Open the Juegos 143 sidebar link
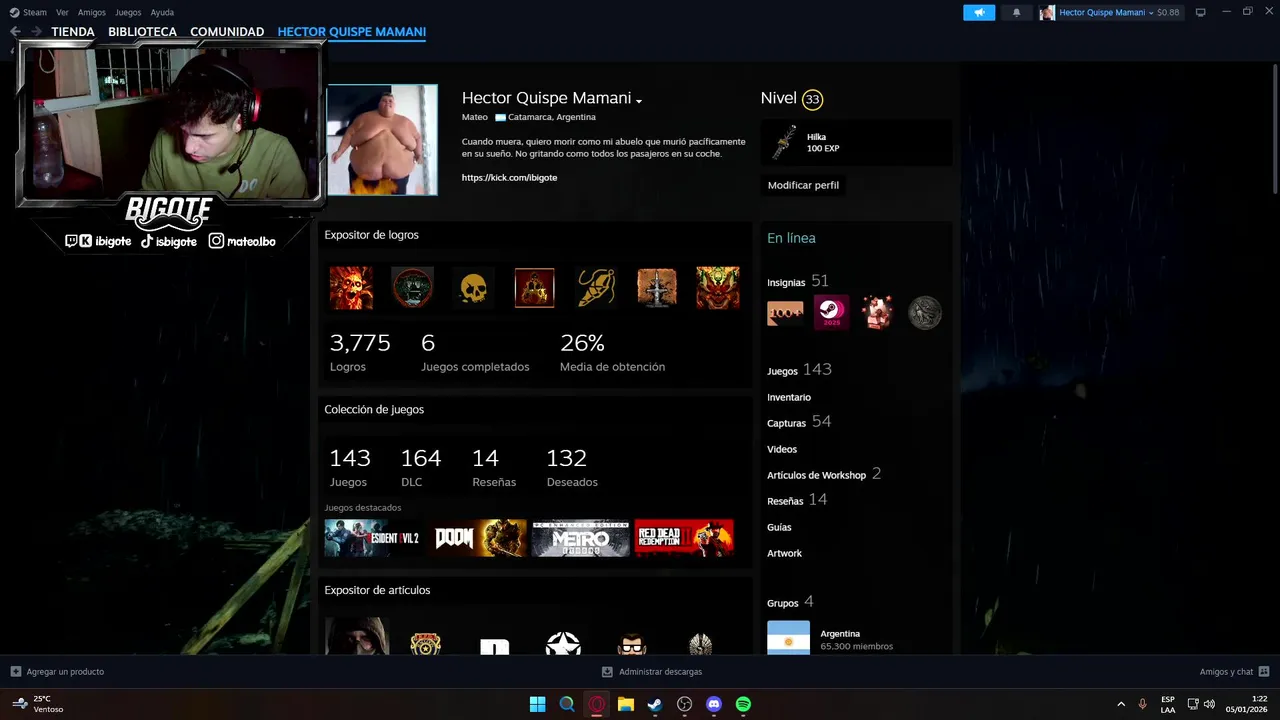The height and width of the screenshot is (720, 1280). pyautogui.click(x=799, y=370)
